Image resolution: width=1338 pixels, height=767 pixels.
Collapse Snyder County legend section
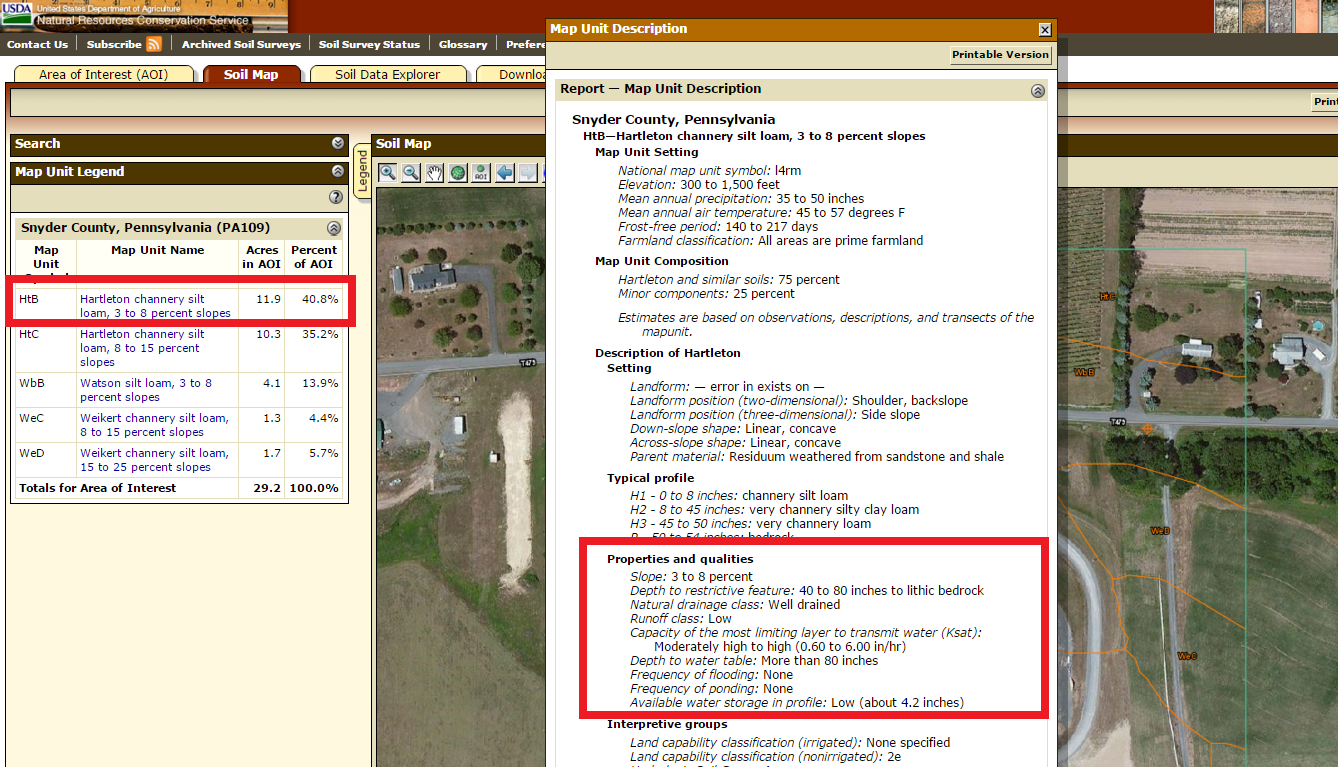(333, 228)
